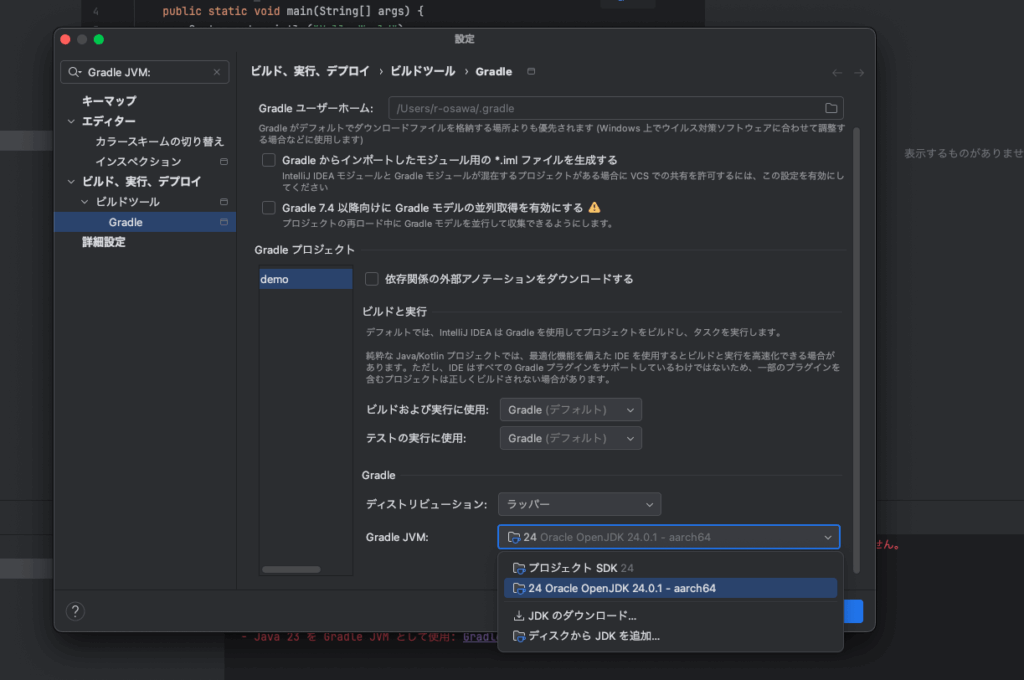Screen dimensions: 1024x680
Task: Open folder browser for Gradle user home
Action: (831, 108)
